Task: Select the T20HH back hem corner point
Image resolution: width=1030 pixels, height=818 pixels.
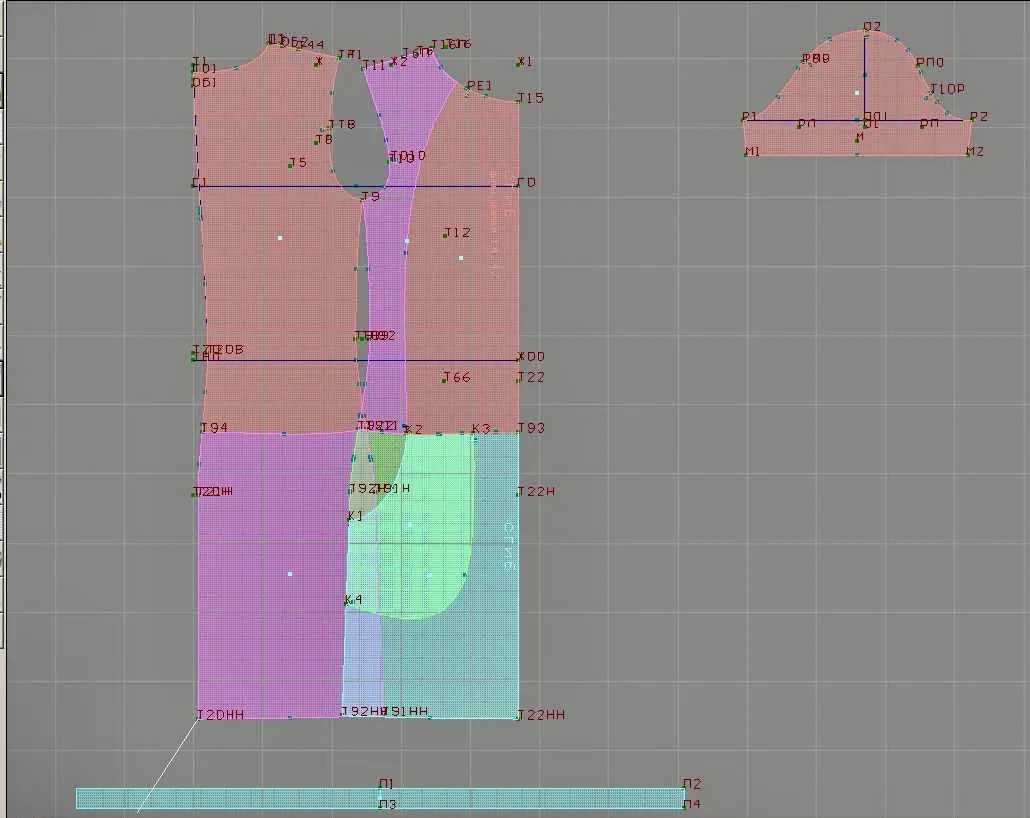Action: (221, 715)
